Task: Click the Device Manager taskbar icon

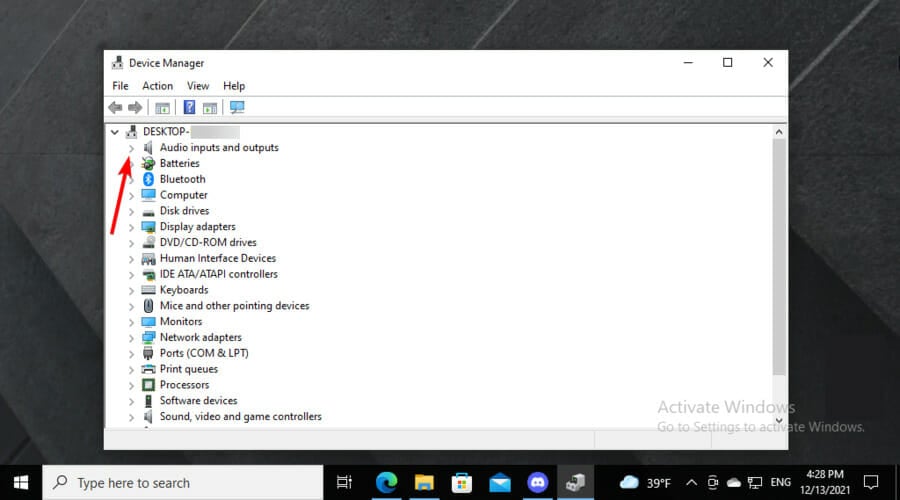Action: [575, 483]
